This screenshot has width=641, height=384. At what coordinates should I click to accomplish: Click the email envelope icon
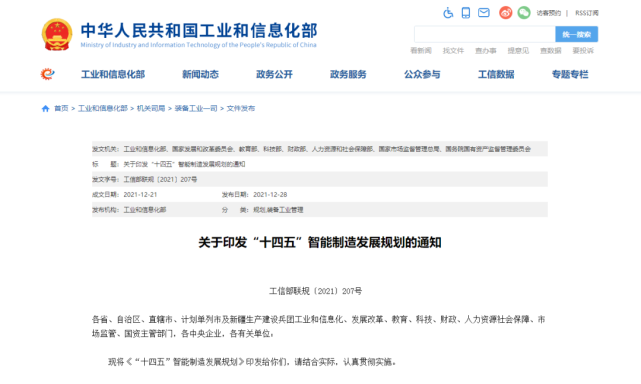[484, 13]
